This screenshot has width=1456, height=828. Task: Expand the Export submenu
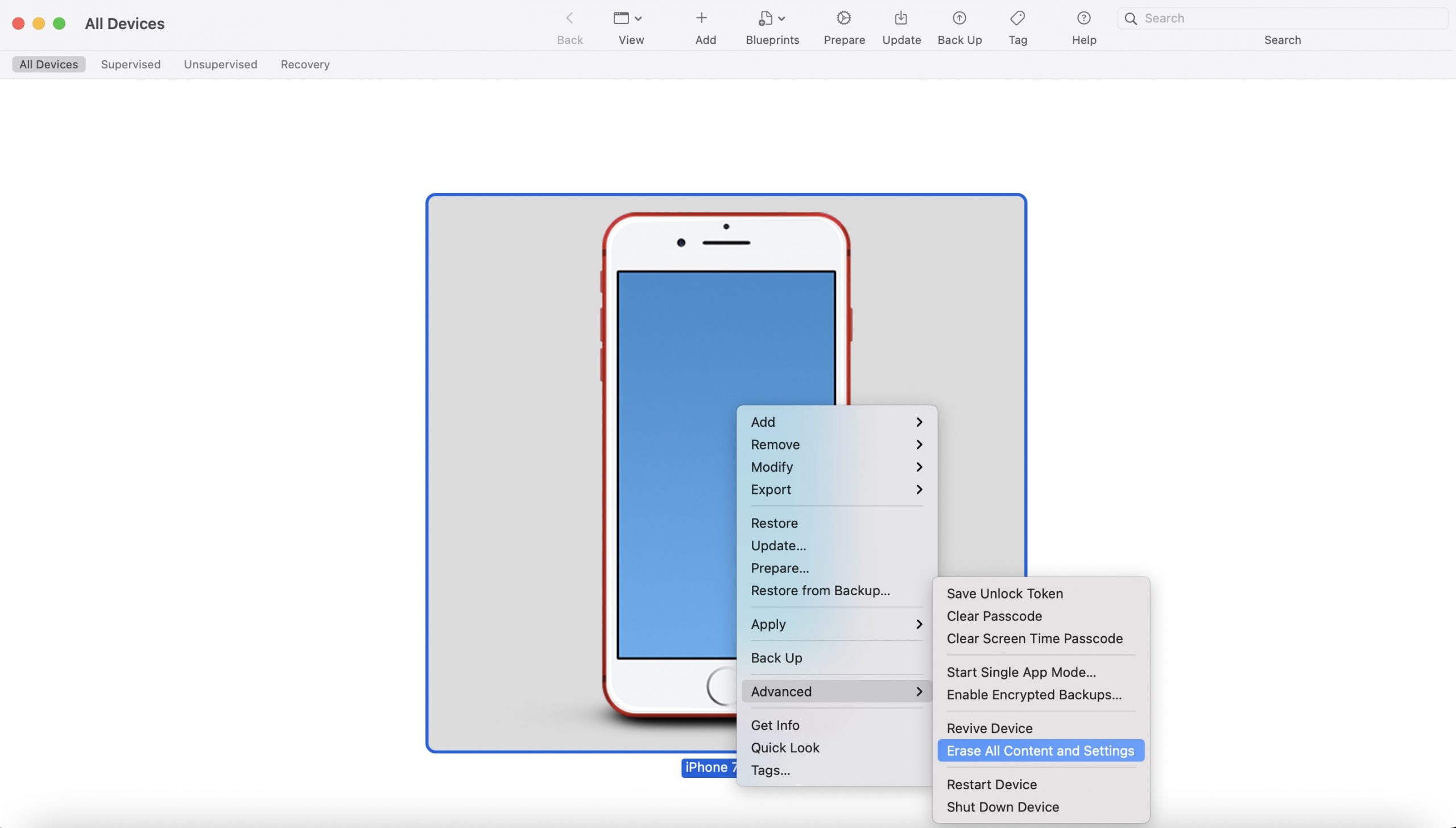pyautogui.click(x=837, y=489)
